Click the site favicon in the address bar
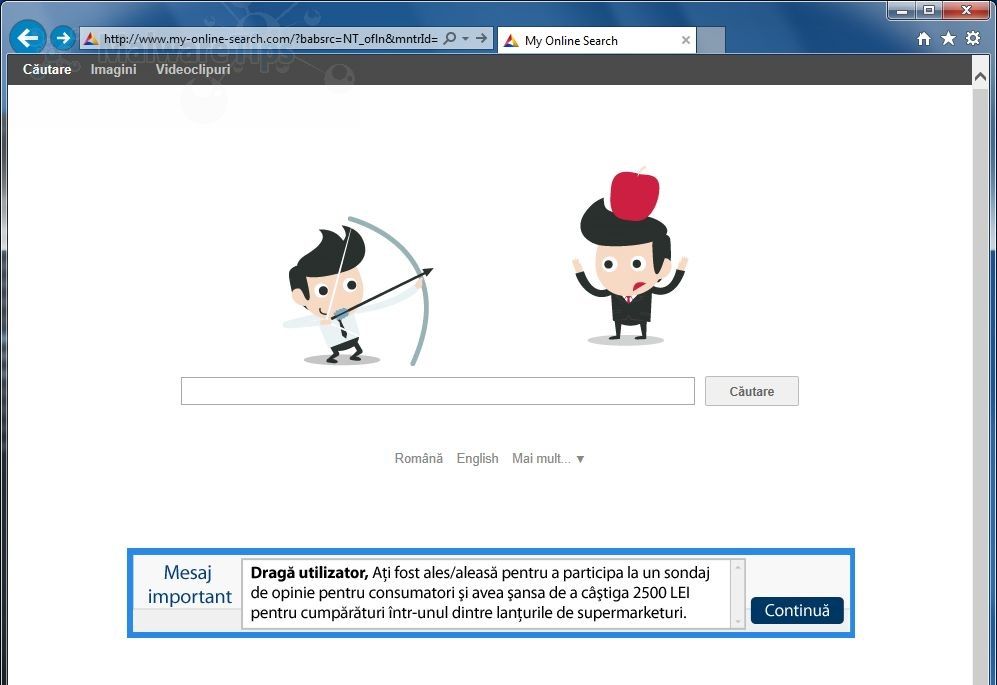 pos(92,39)
